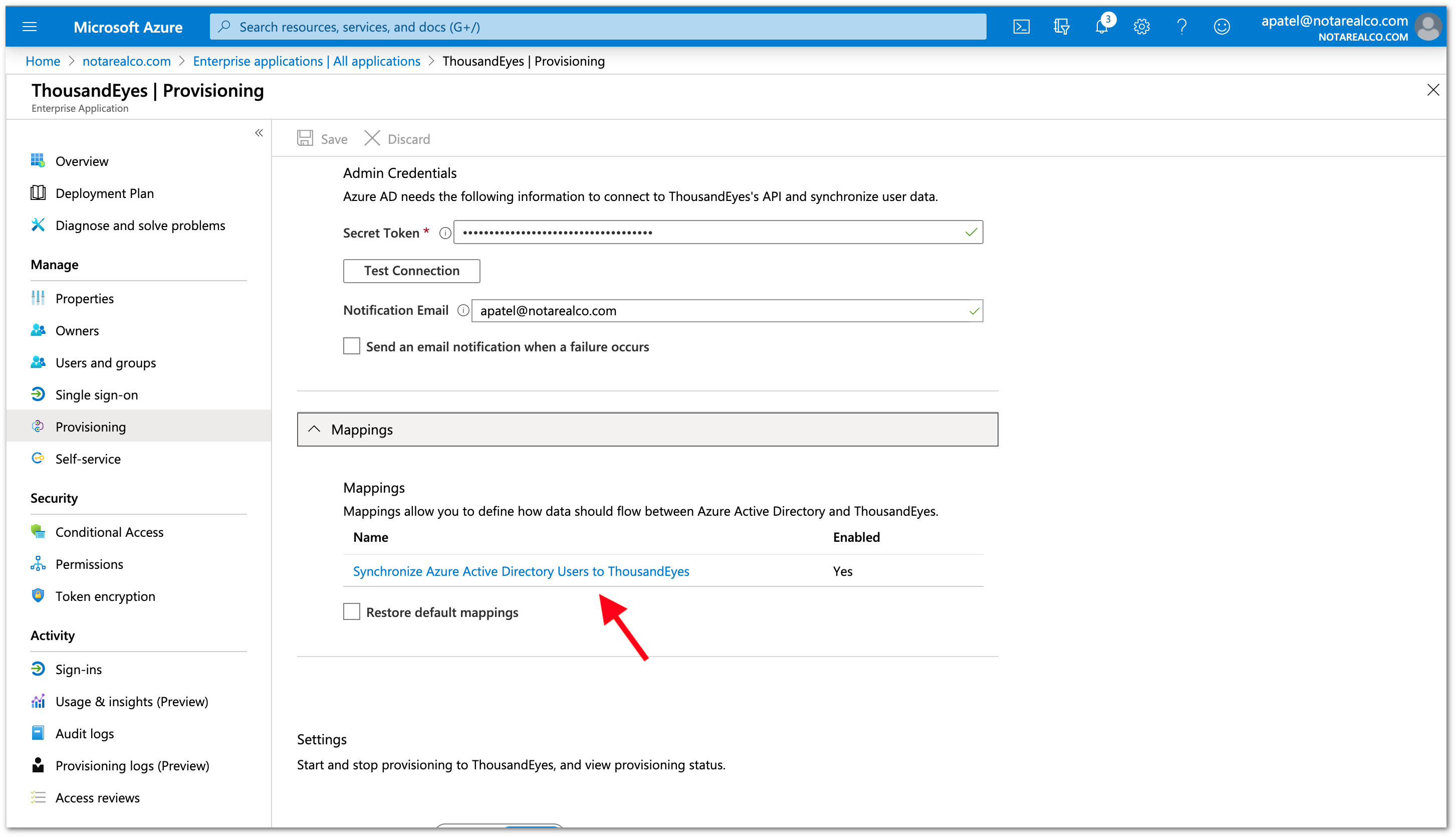Open Cloud Shell from the top bar

1021,27
